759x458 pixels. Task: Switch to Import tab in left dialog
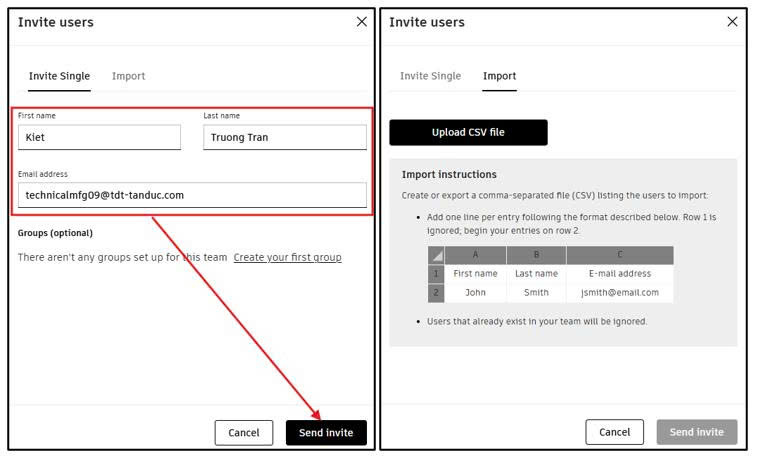coord(128,76)
